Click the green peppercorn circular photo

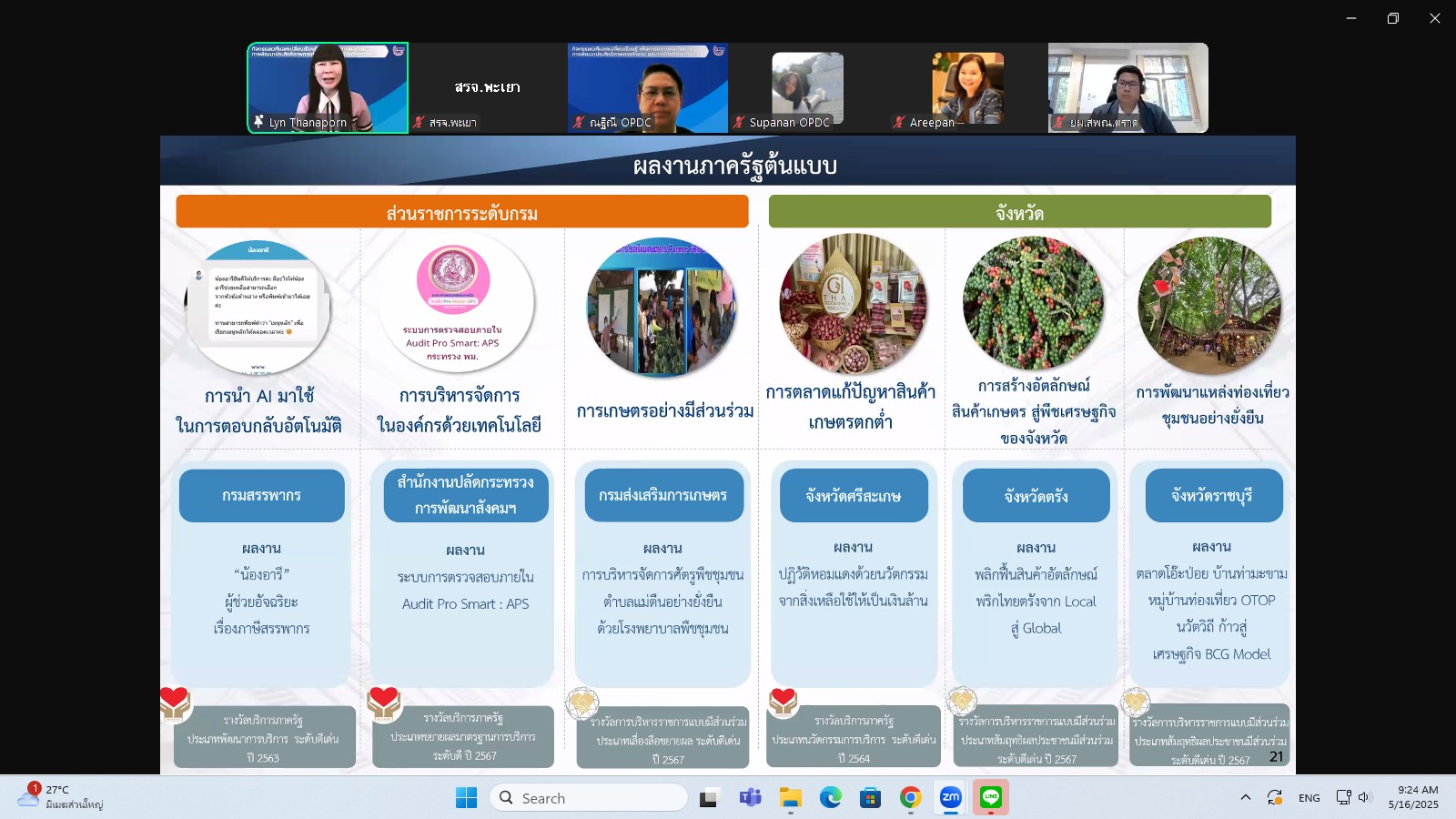1033,304
